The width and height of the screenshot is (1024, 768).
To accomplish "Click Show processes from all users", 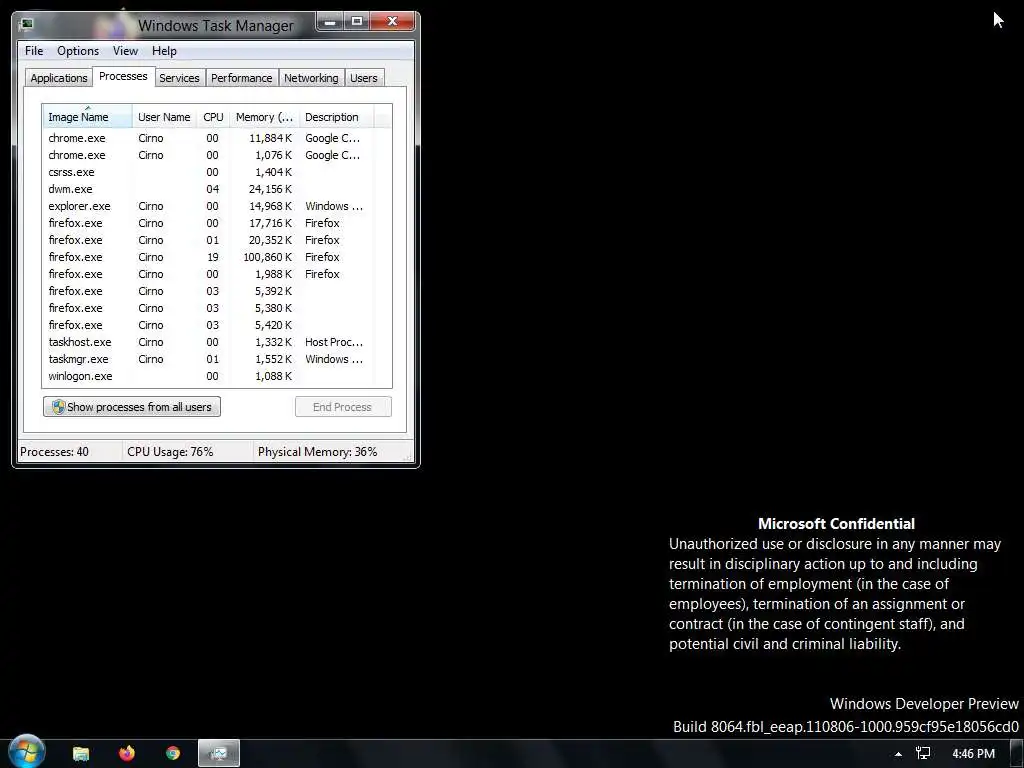I will click(x=132, y=407).
